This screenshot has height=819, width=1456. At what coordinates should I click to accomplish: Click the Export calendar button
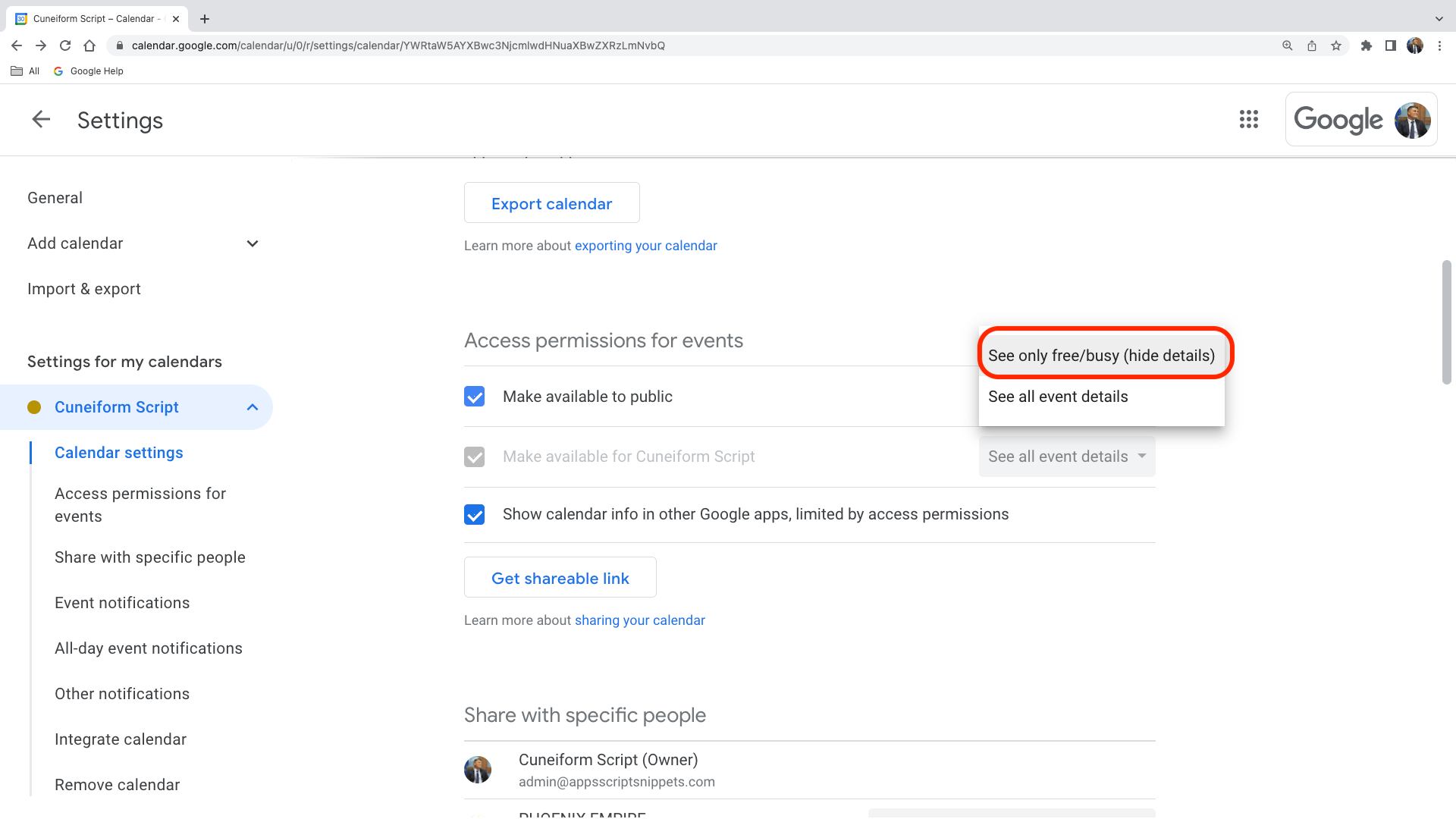(551, 203)
